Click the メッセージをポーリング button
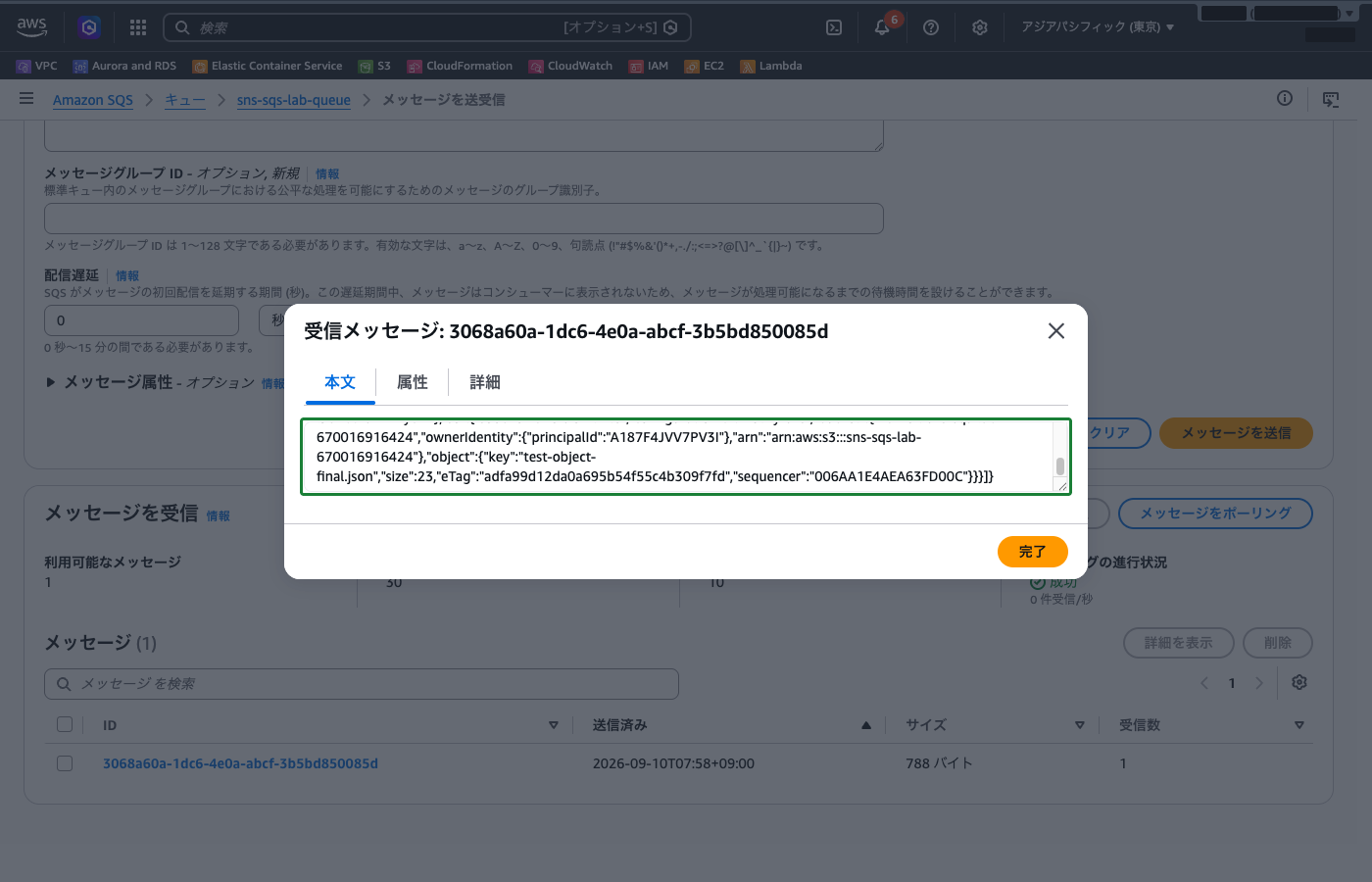 [1215, 514]
